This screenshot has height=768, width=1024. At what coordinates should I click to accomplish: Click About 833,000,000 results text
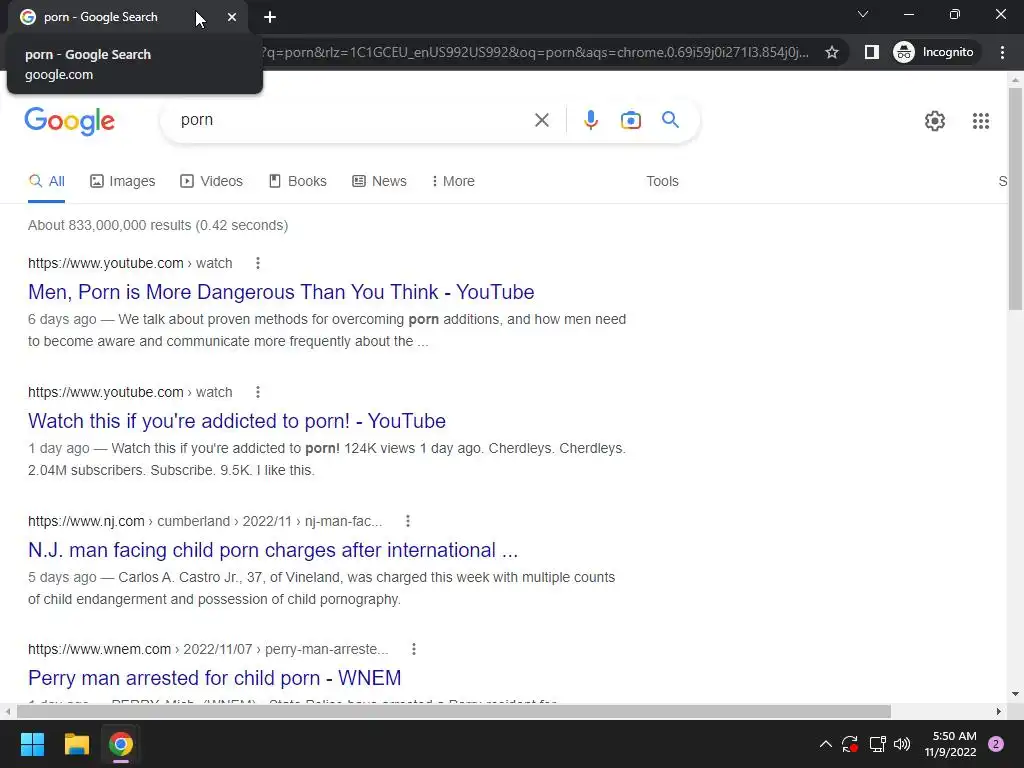tap(157, 225)
